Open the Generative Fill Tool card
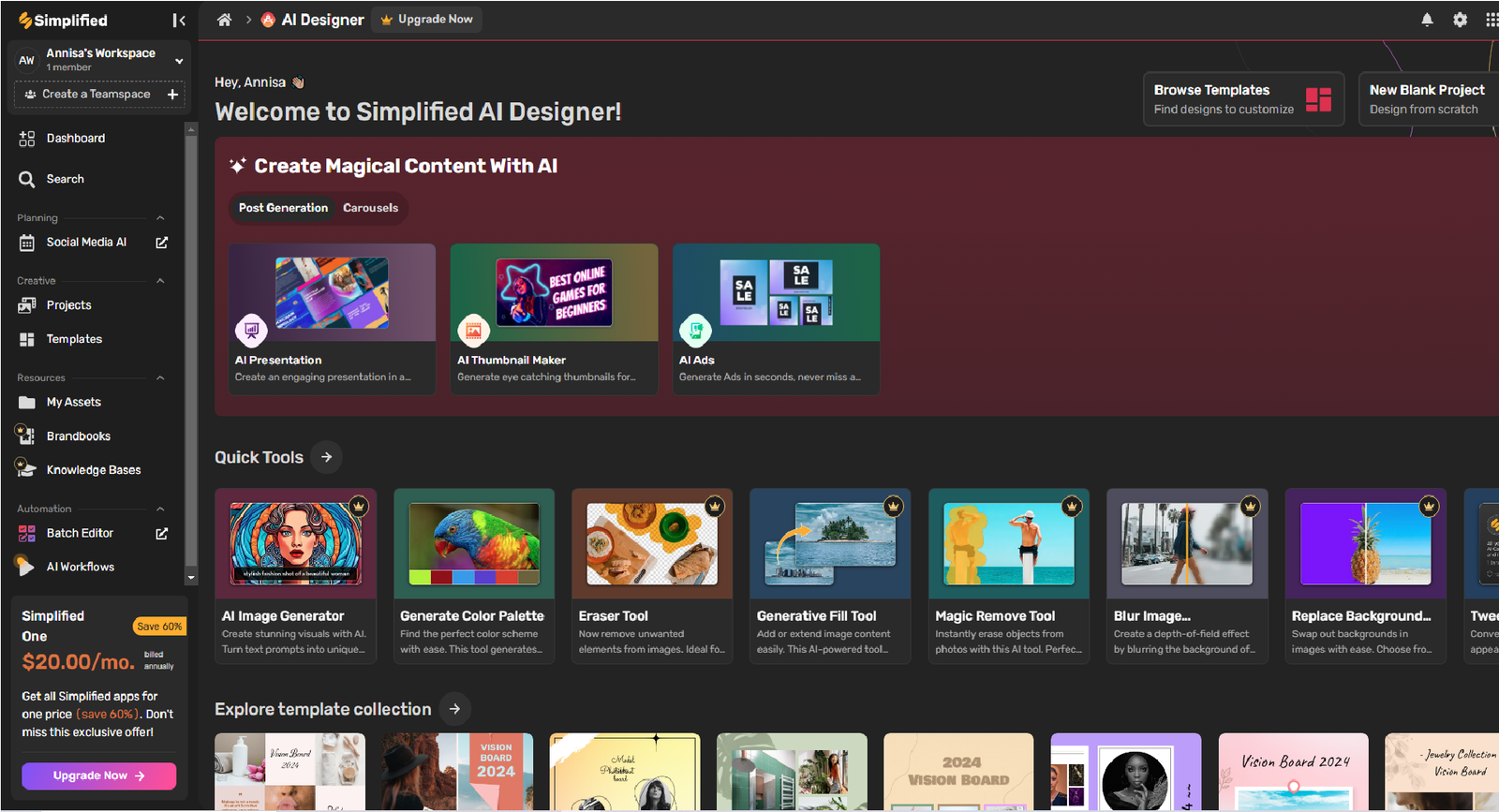 click(x=830, y=576)
